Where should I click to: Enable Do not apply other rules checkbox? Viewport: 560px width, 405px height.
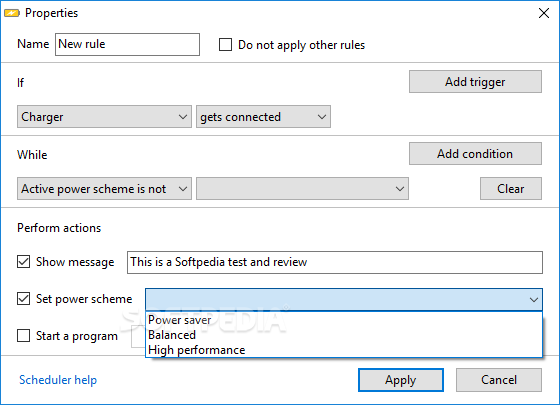click(x=225, y=45)
